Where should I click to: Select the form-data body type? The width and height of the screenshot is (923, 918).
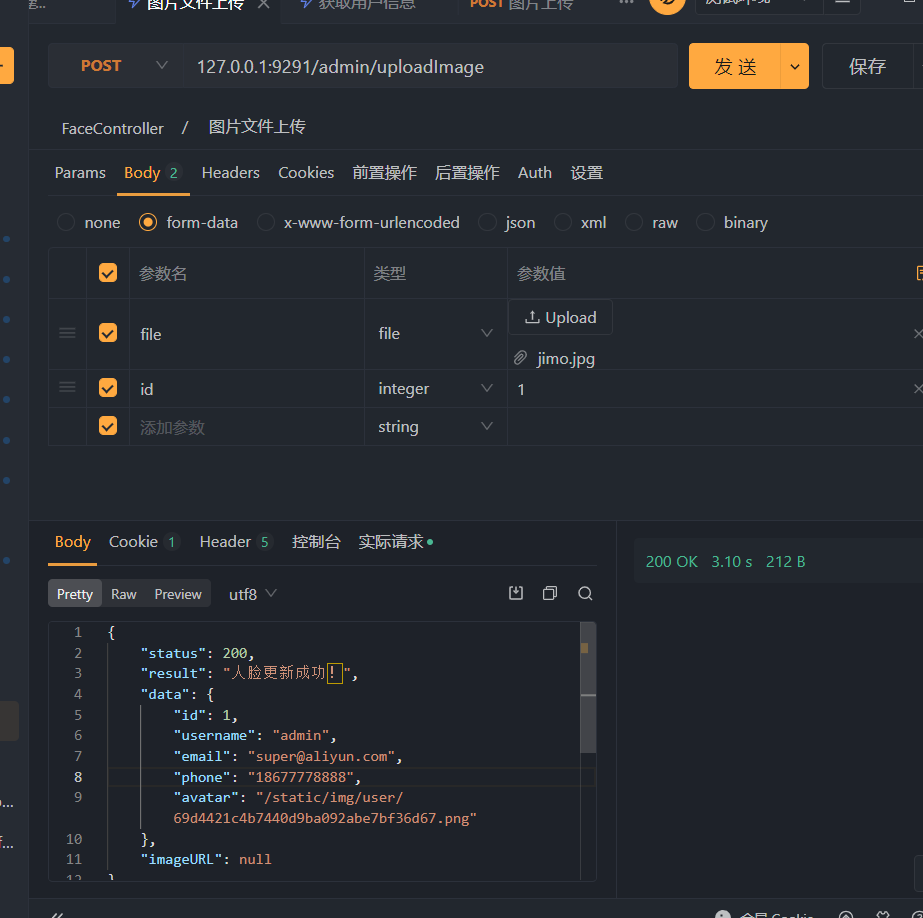tap(148, 222)
